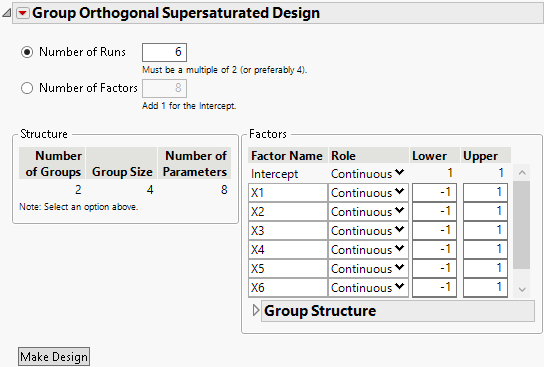The image size is (544, 367).
Task: Click the Group Size column header
Action: (x=122, y=163)
